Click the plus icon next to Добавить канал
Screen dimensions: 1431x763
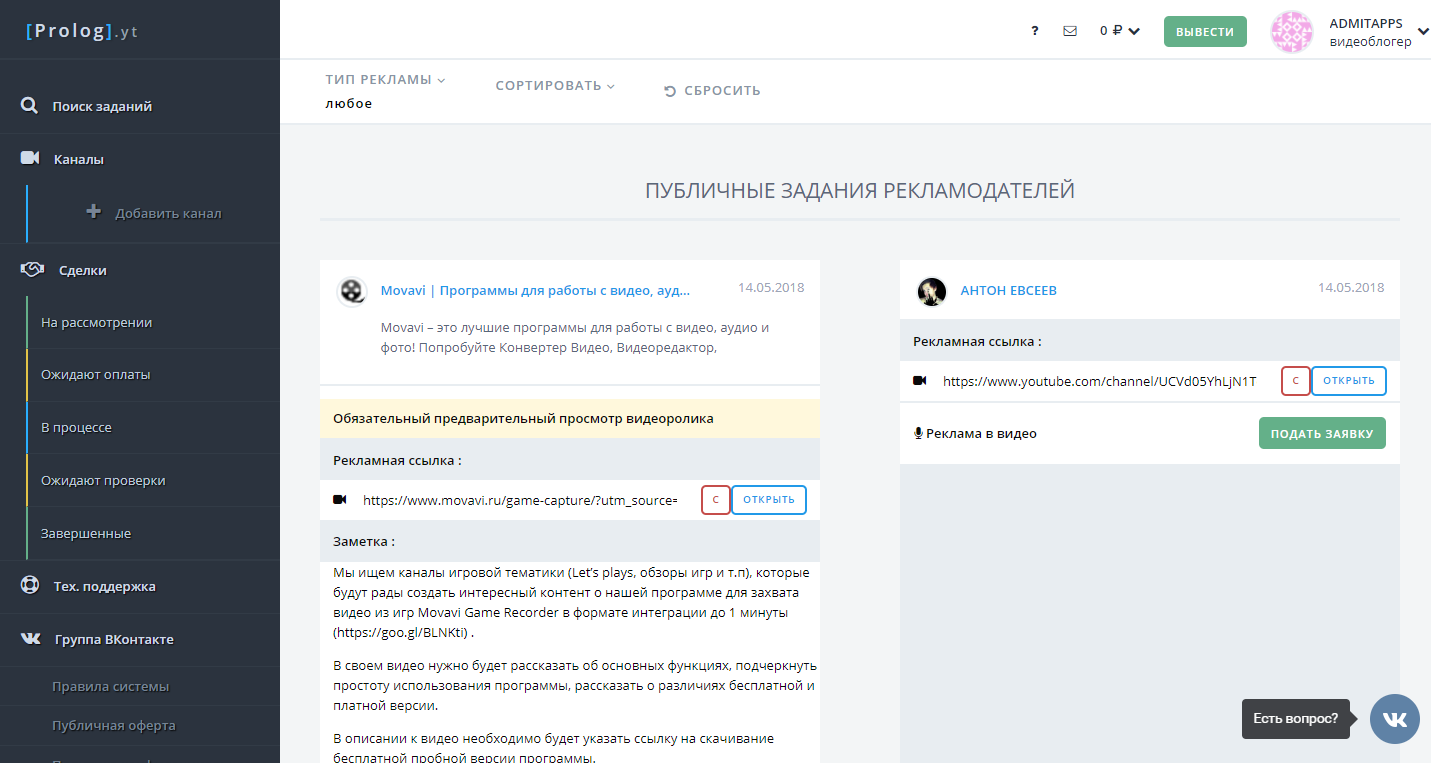93,212
